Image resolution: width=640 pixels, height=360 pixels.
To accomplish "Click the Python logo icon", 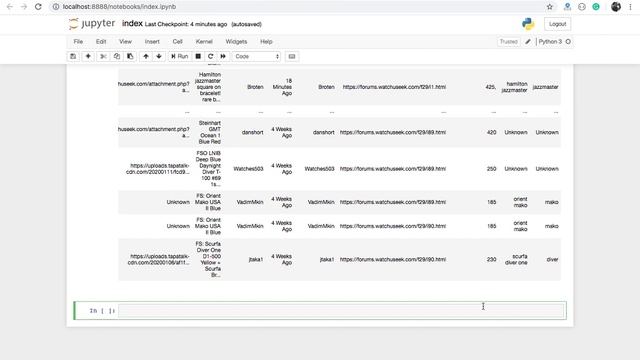I will [x=528, y=24].
